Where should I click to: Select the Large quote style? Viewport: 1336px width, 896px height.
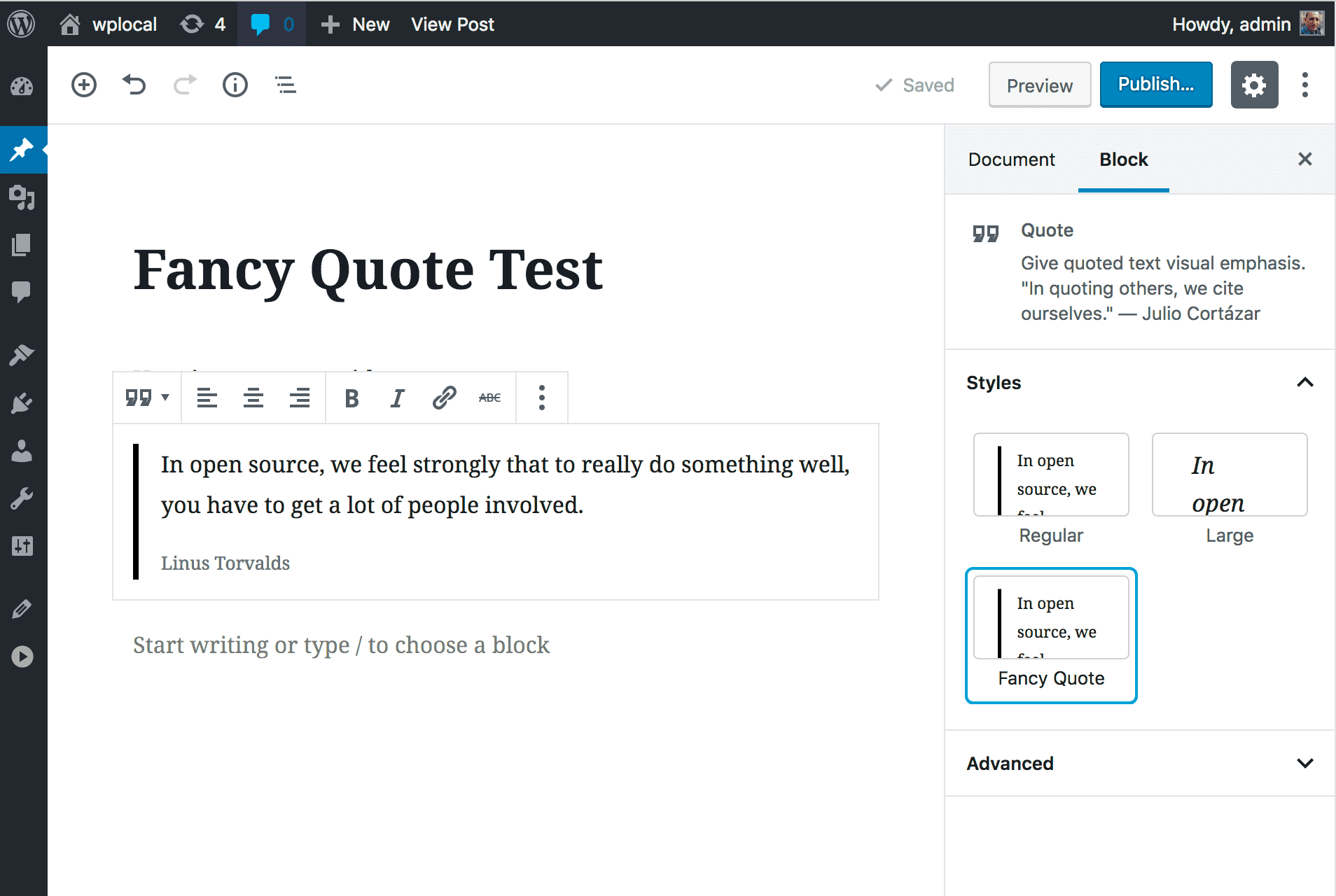(1229, 475)
